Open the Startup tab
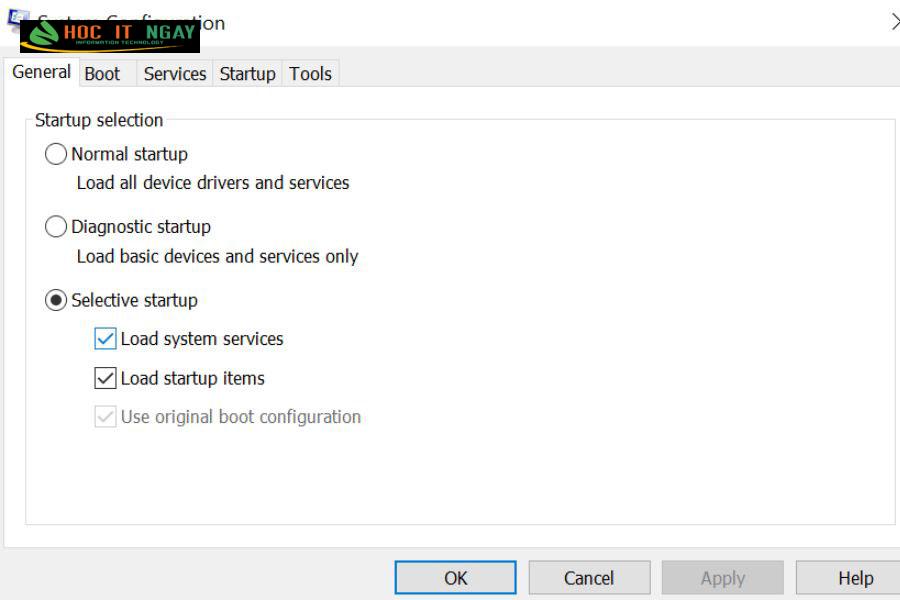This screenshot has width=900, height=600. (247, 73)
